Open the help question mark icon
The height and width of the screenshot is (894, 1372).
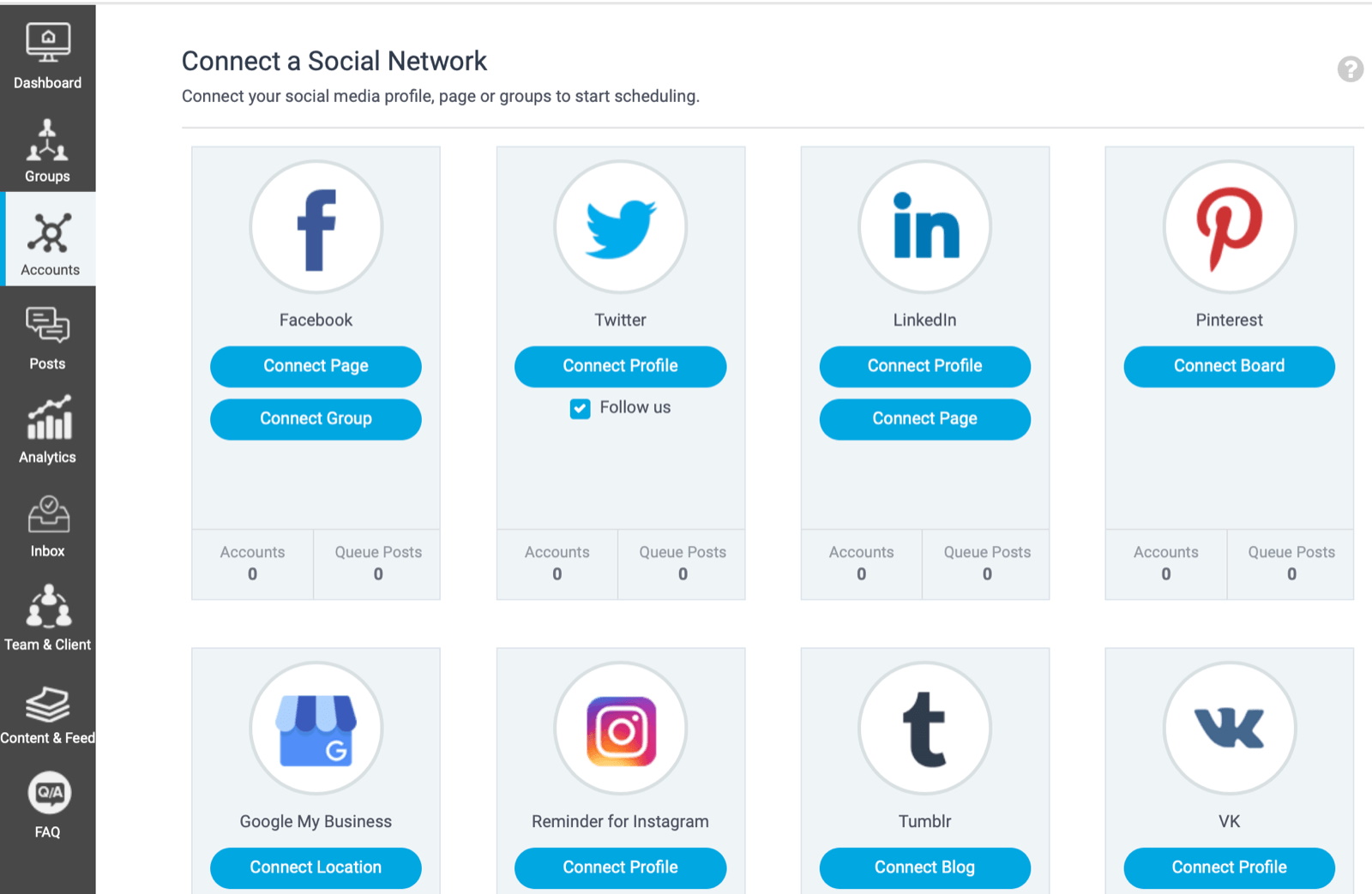tap(1350, 69)
